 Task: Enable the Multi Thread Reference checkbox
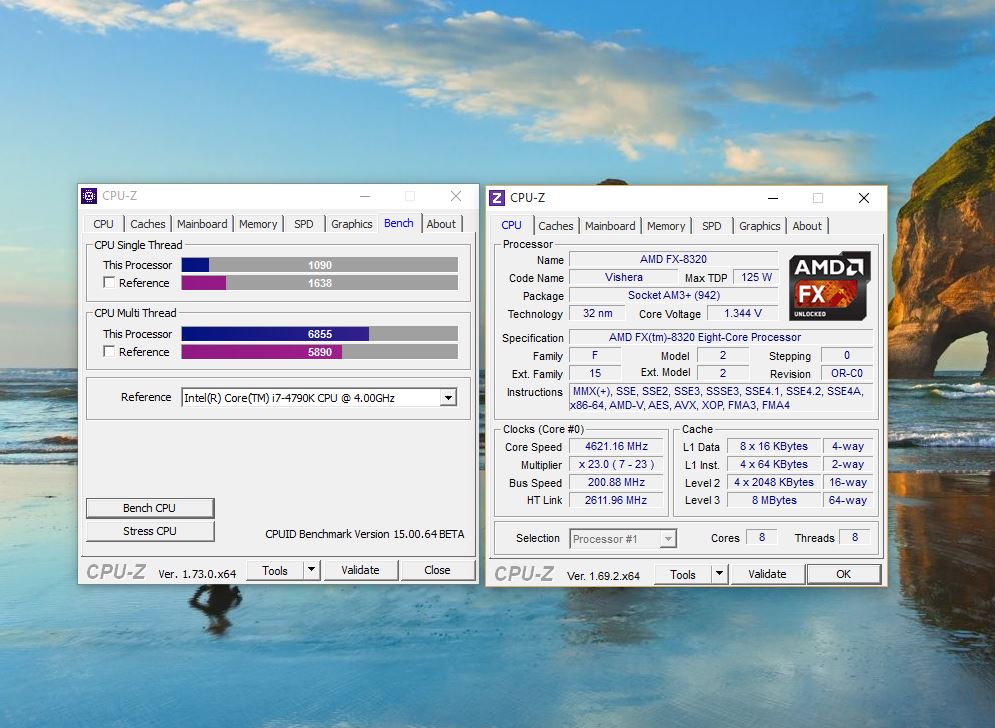point(109,352)
